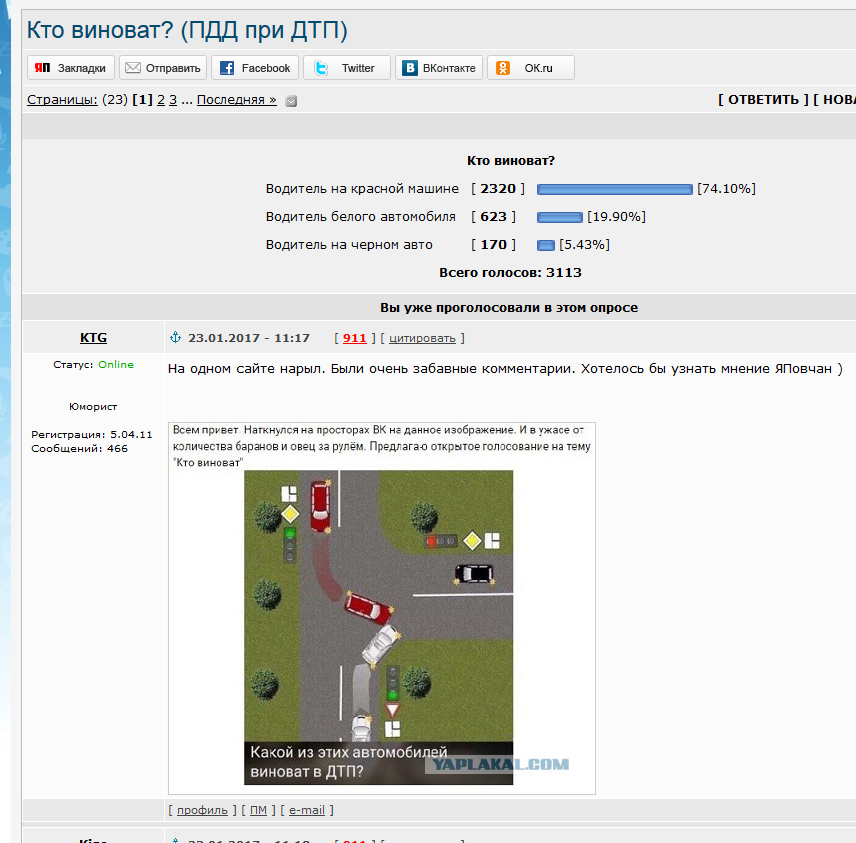The height and width of the screenshot is (843, 856).
Task: Quote KTG's post with цитировать
Action: (x=422, y=338)
